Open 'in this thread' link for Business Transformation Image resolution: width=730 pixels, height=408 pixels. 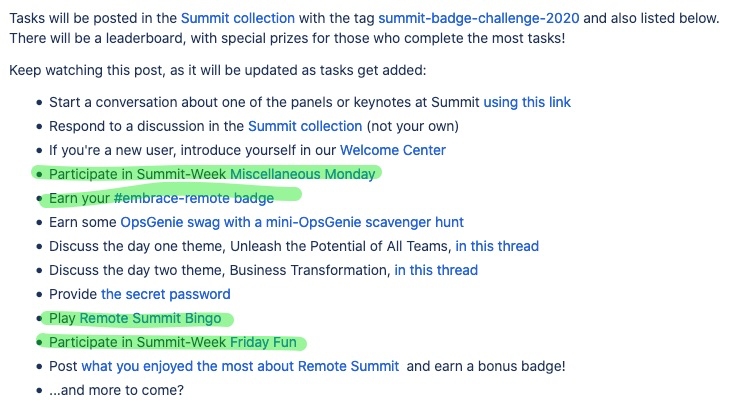click(436, 270)
